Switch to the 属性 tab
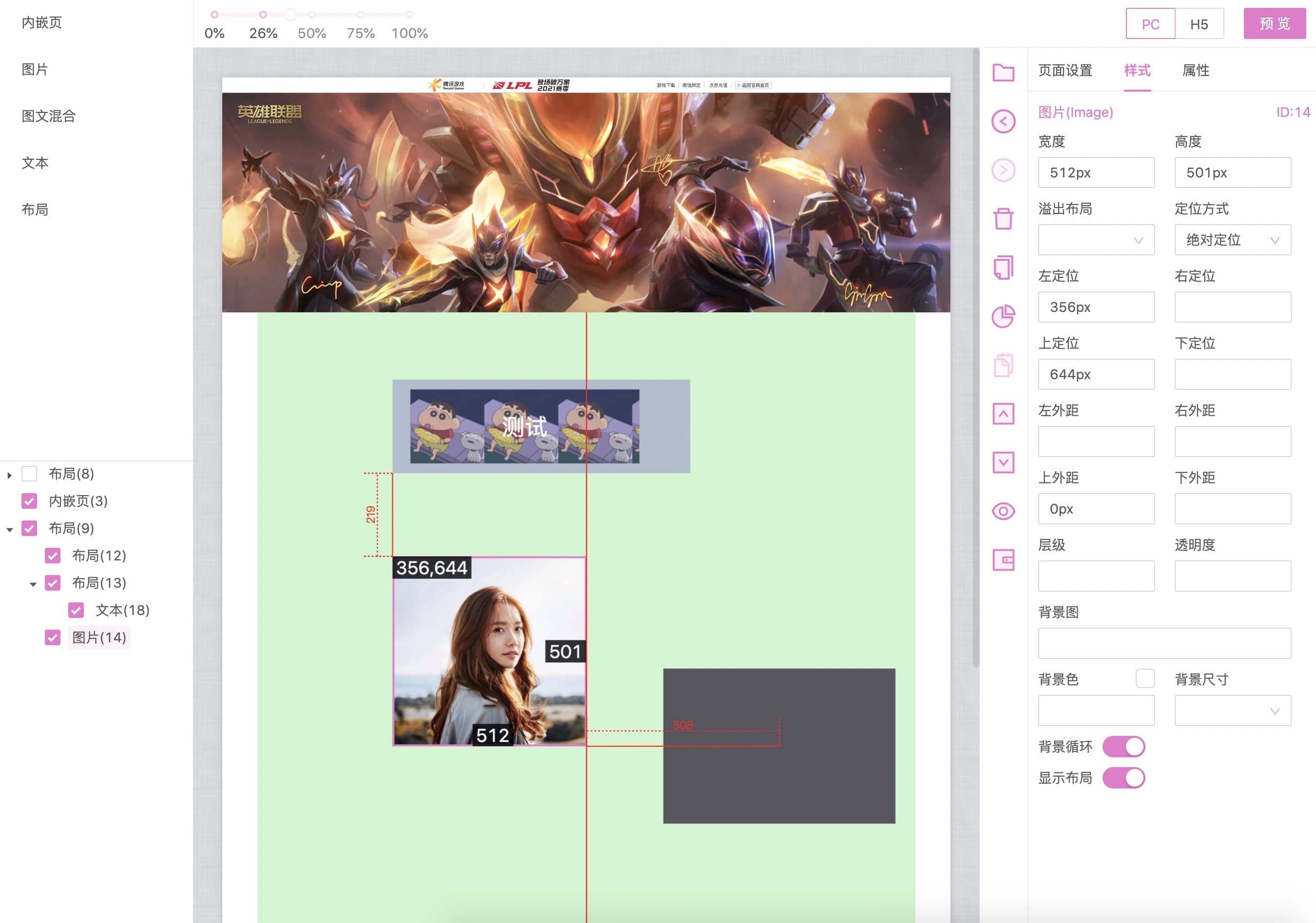This screenshot has width=1316, height=923. (x=1196, y=71)
